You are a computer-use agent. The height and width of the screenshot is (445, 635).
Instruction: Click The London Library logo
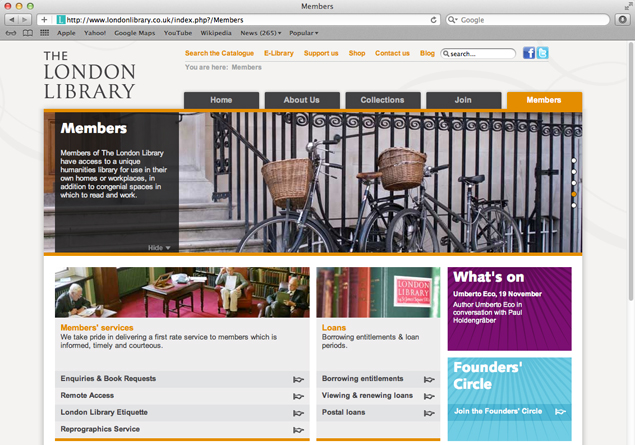pyautogui.click(x=89, y=75)
